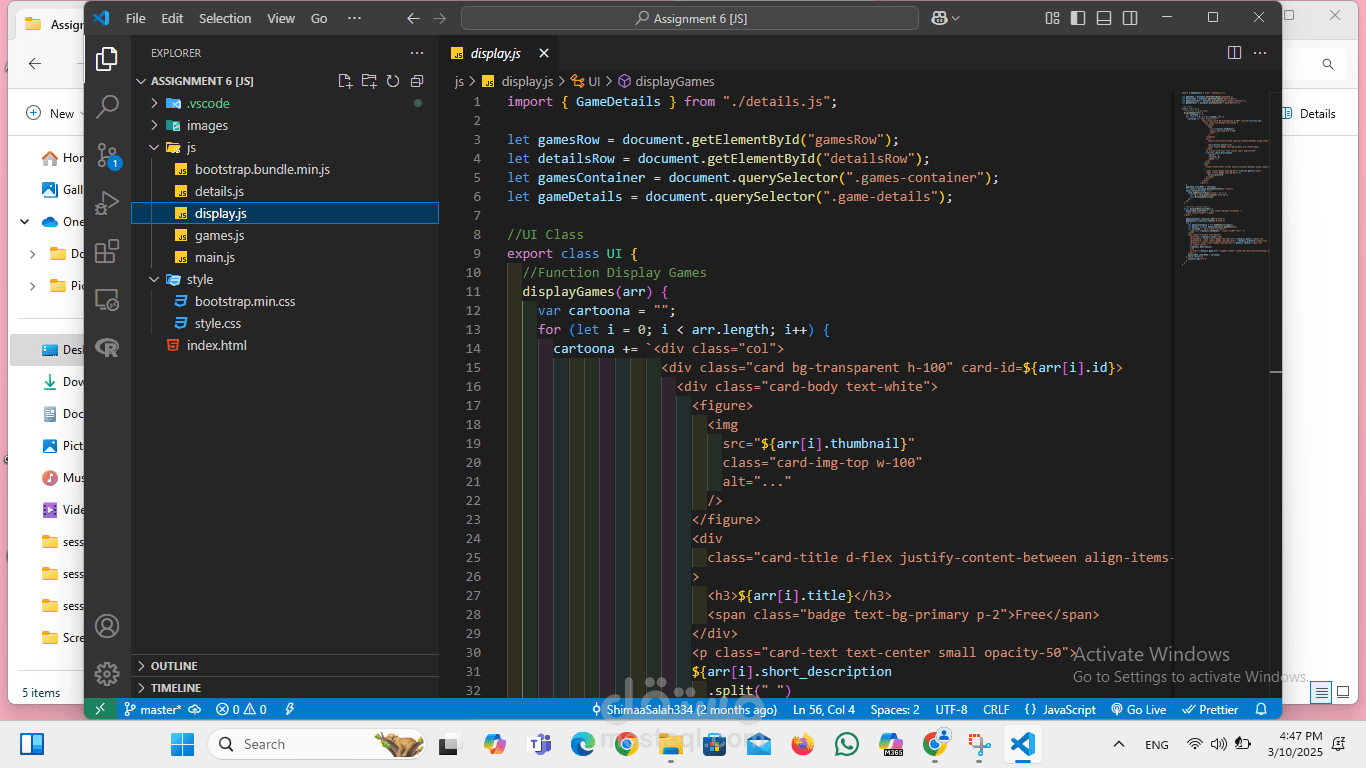Click the Split Editor icon
1366x768 pixels.
tap(1234, 53)
